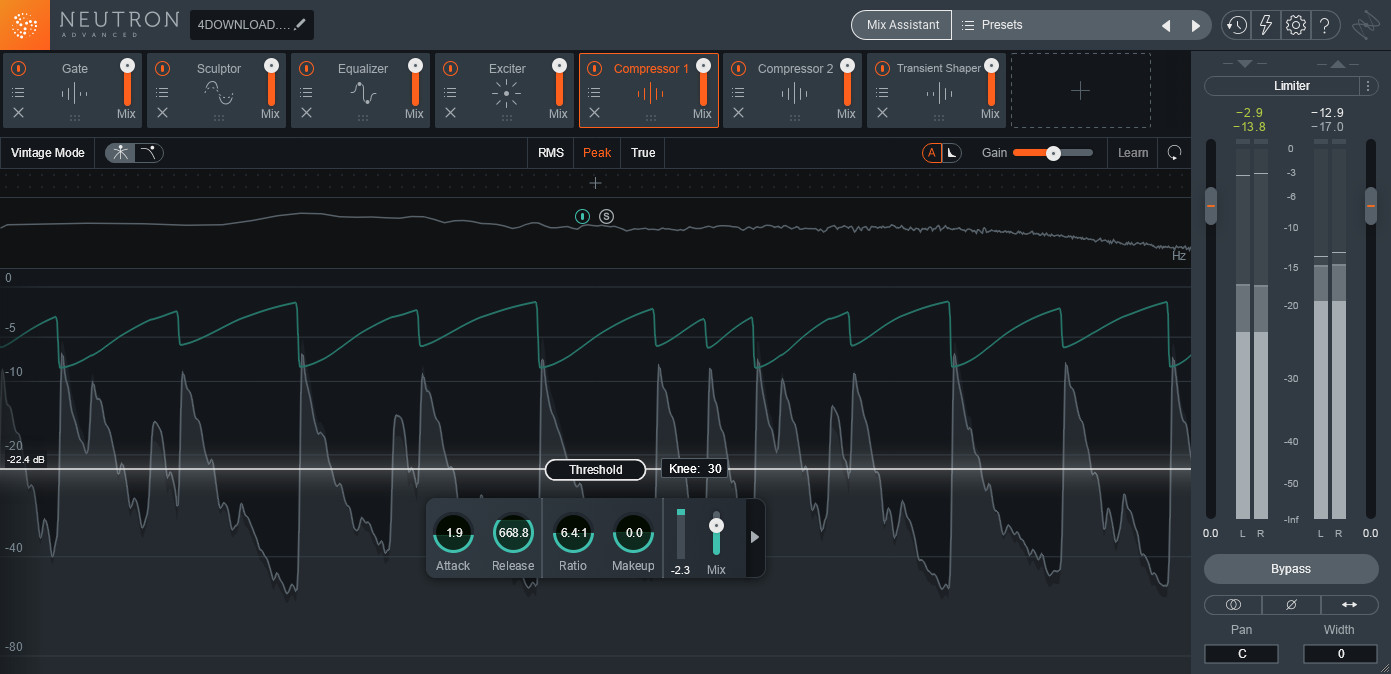Viewport: 1391px width, 674px height.
Task: Open Gate module preset list icon
Action: coord(18,92)
